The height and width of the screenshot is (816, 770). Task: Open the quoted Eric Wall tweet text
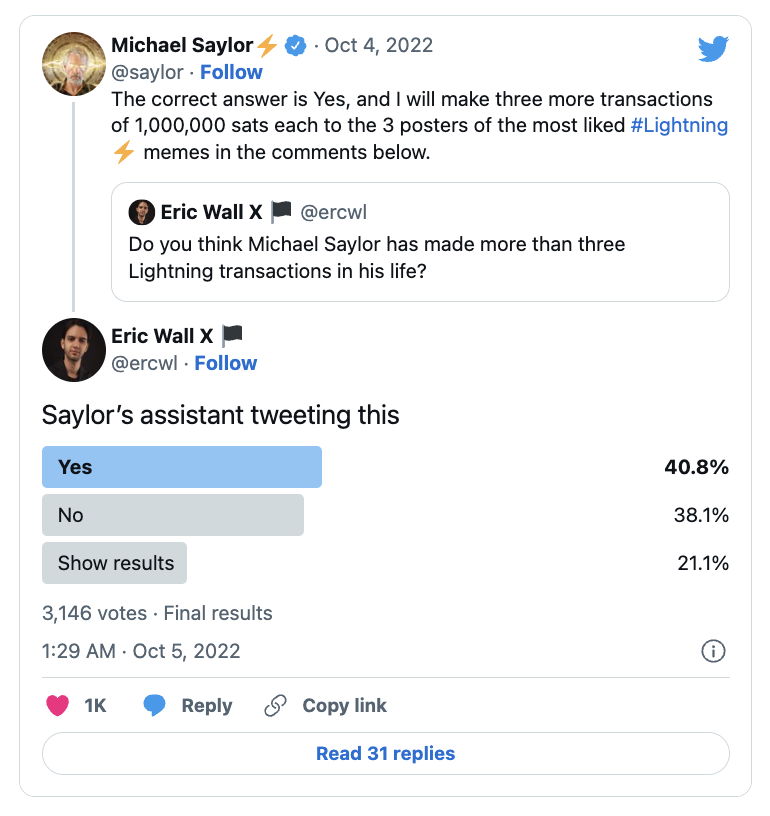pos(377,257)
